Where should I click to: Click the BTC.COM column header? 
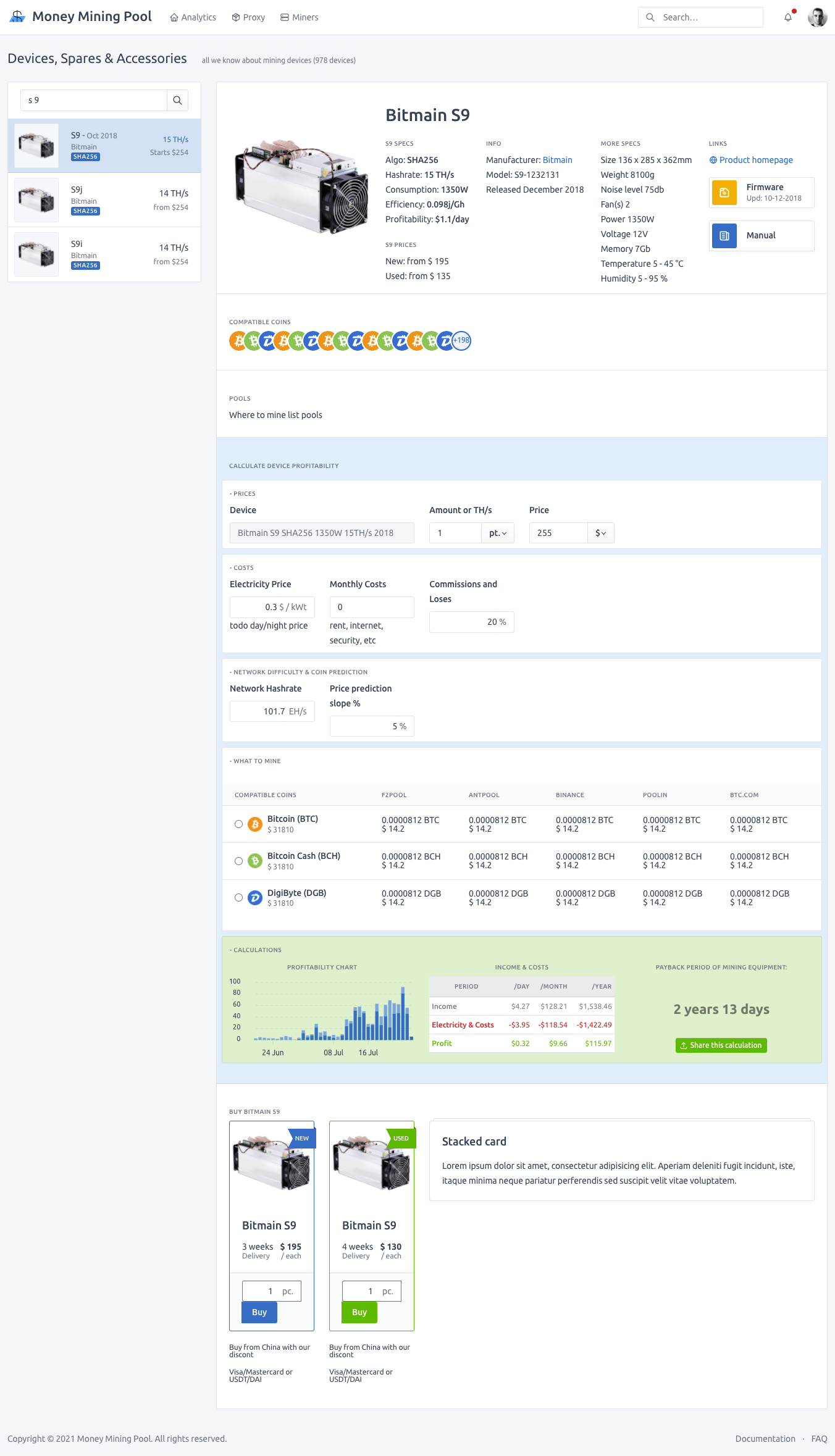click(744, 795)
